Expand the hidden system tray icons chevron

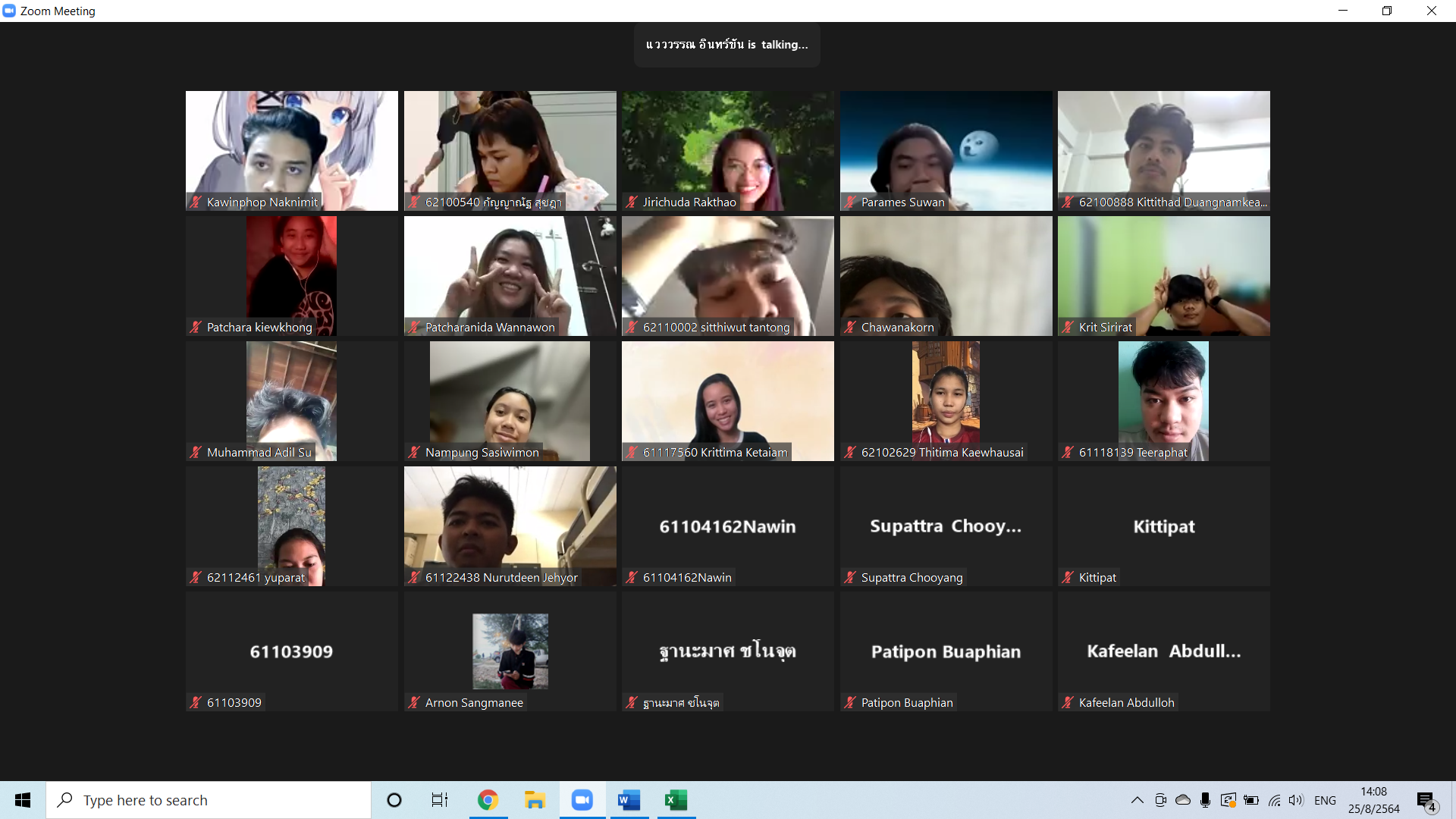(1137, 800)
